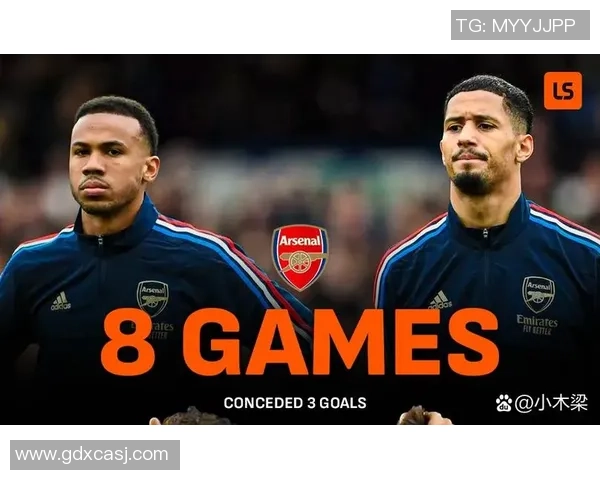This screenshot has width=600, height=480.
Task: Click the orange LS logo badge
Action: (562, 91)
